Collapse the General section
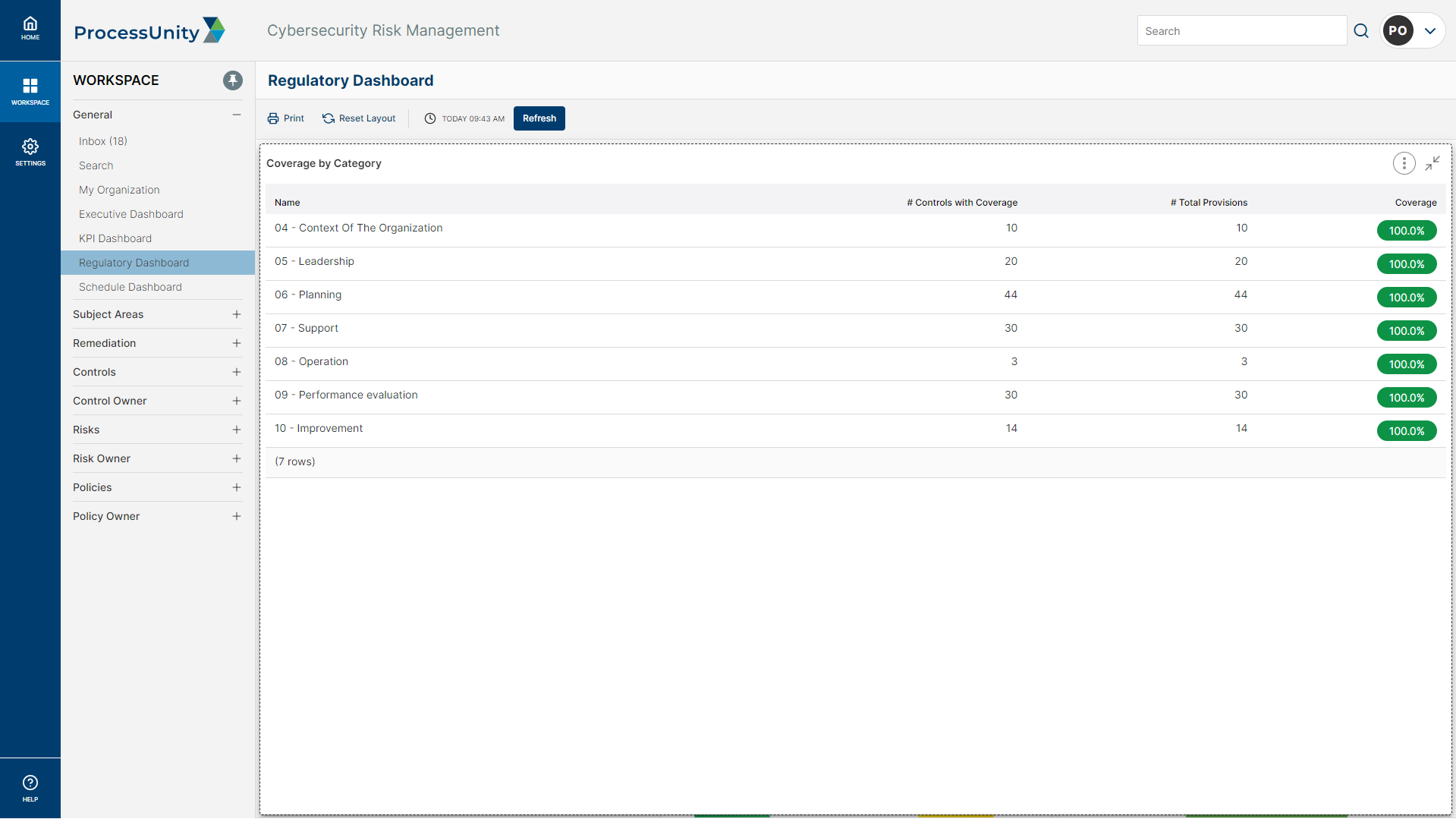The image size is (1456, 819). 237,115
